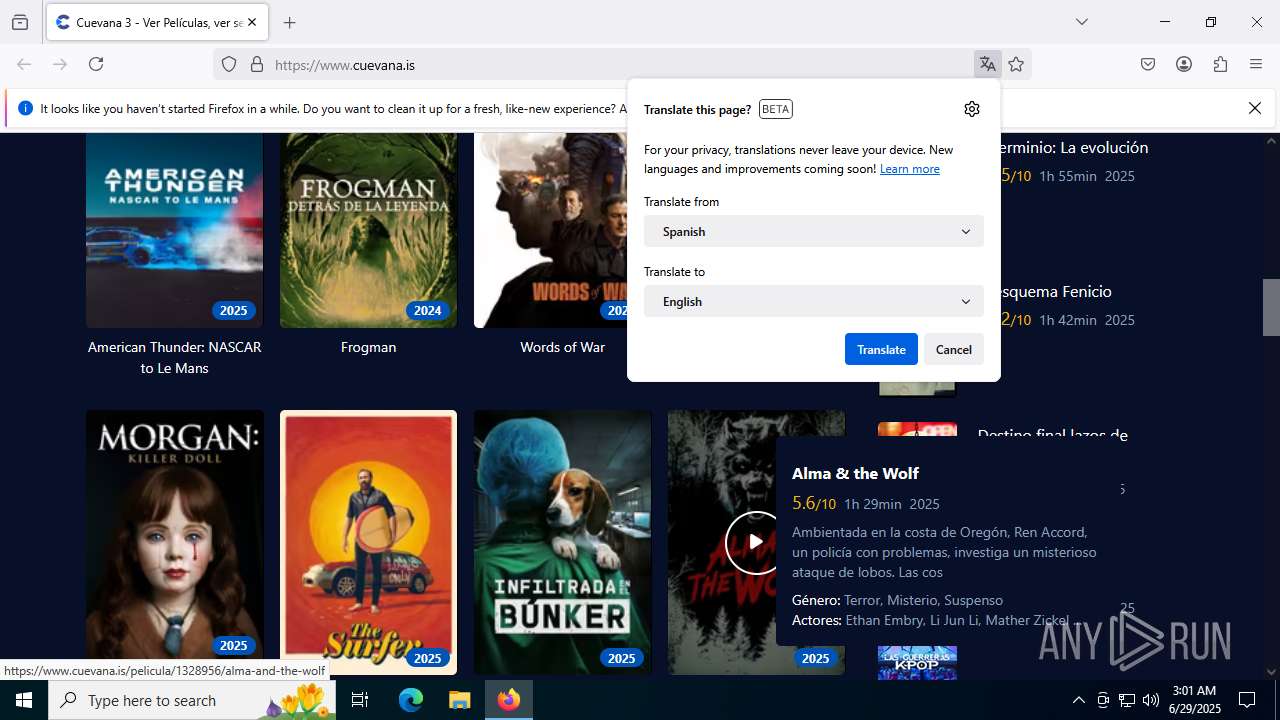Open Save to Pocket
This screenshot has height=720, width=1280.
point(1148,64)
